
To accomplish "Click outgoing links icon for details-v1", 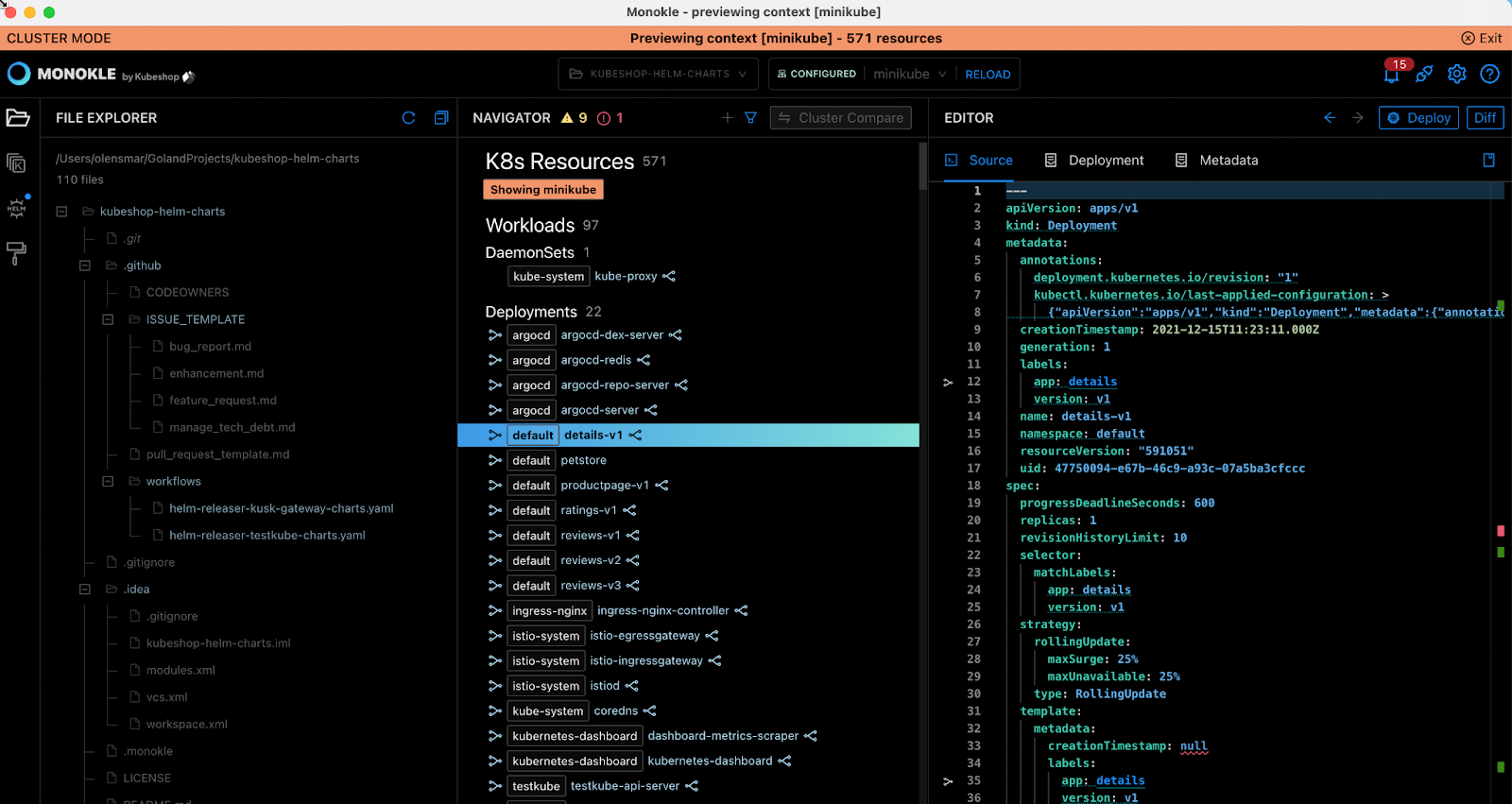I will point(635,436).
